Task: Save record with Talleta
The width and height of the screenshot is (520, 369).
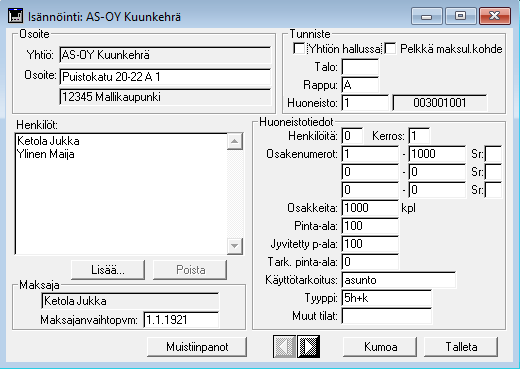Action: [461, 347]
